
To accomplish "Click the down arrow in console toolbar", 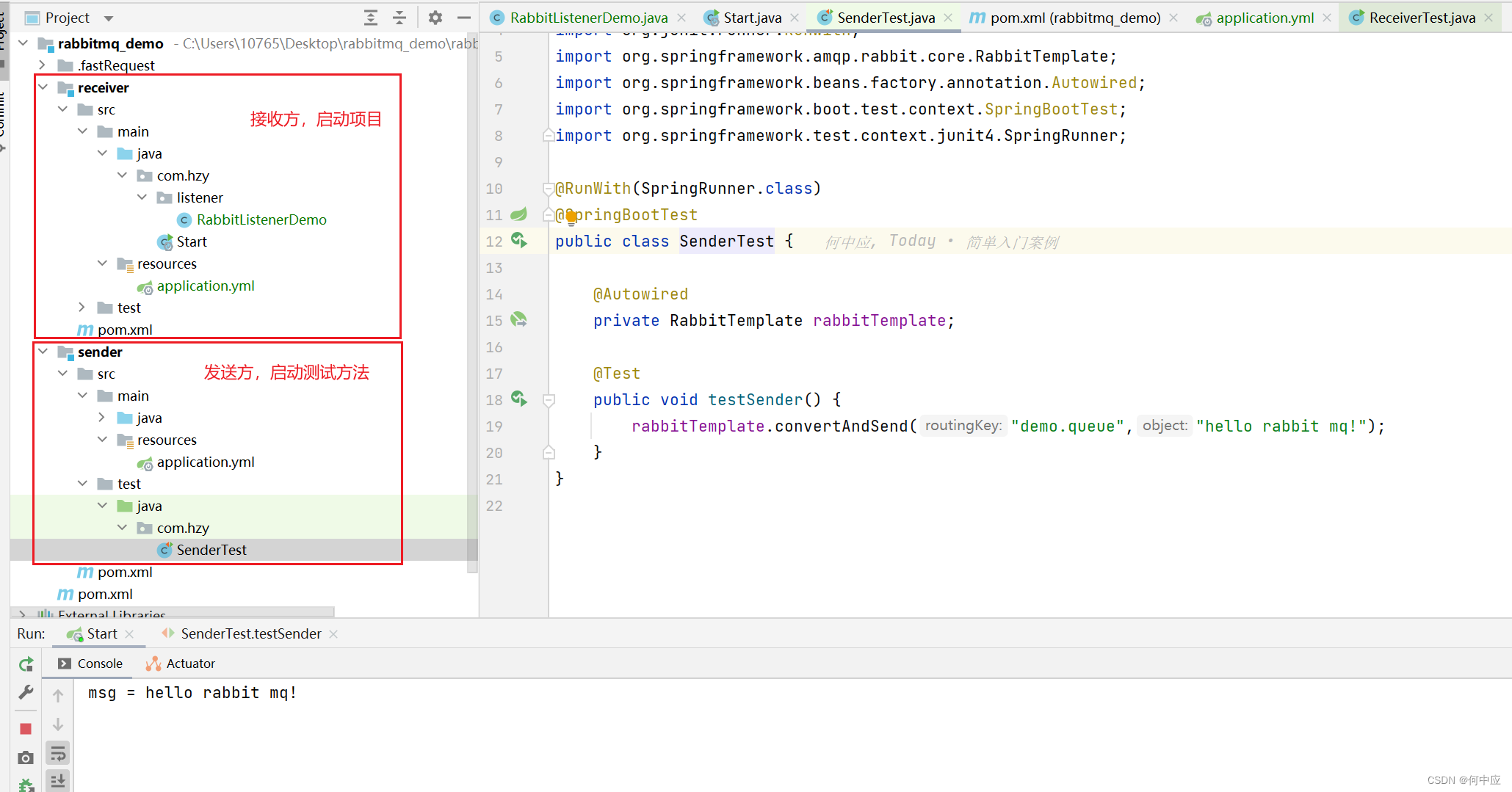I will click(x=58, y=724).
